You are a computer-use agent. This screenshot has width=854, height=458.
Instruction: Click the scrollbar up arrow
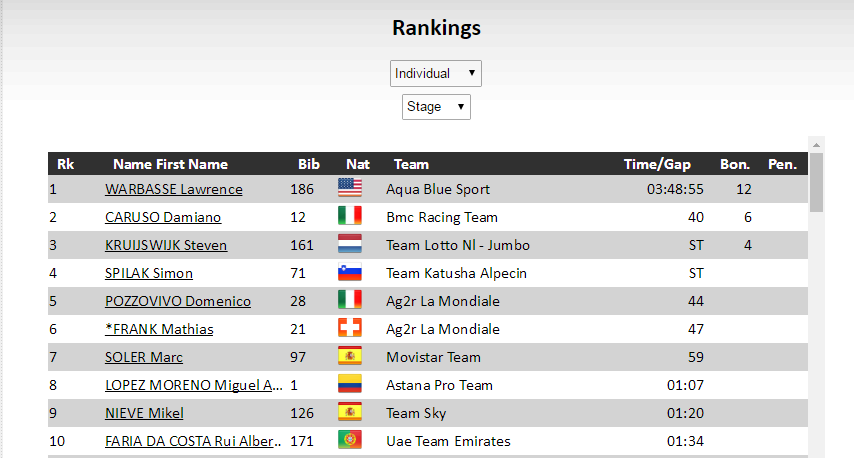816,144
